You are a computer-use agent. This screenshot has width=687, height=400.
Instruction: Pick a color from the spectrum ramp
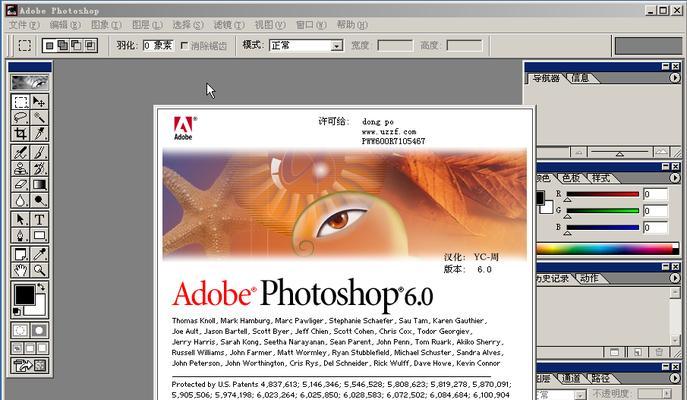pyautogui.click(x=607, y=249)
